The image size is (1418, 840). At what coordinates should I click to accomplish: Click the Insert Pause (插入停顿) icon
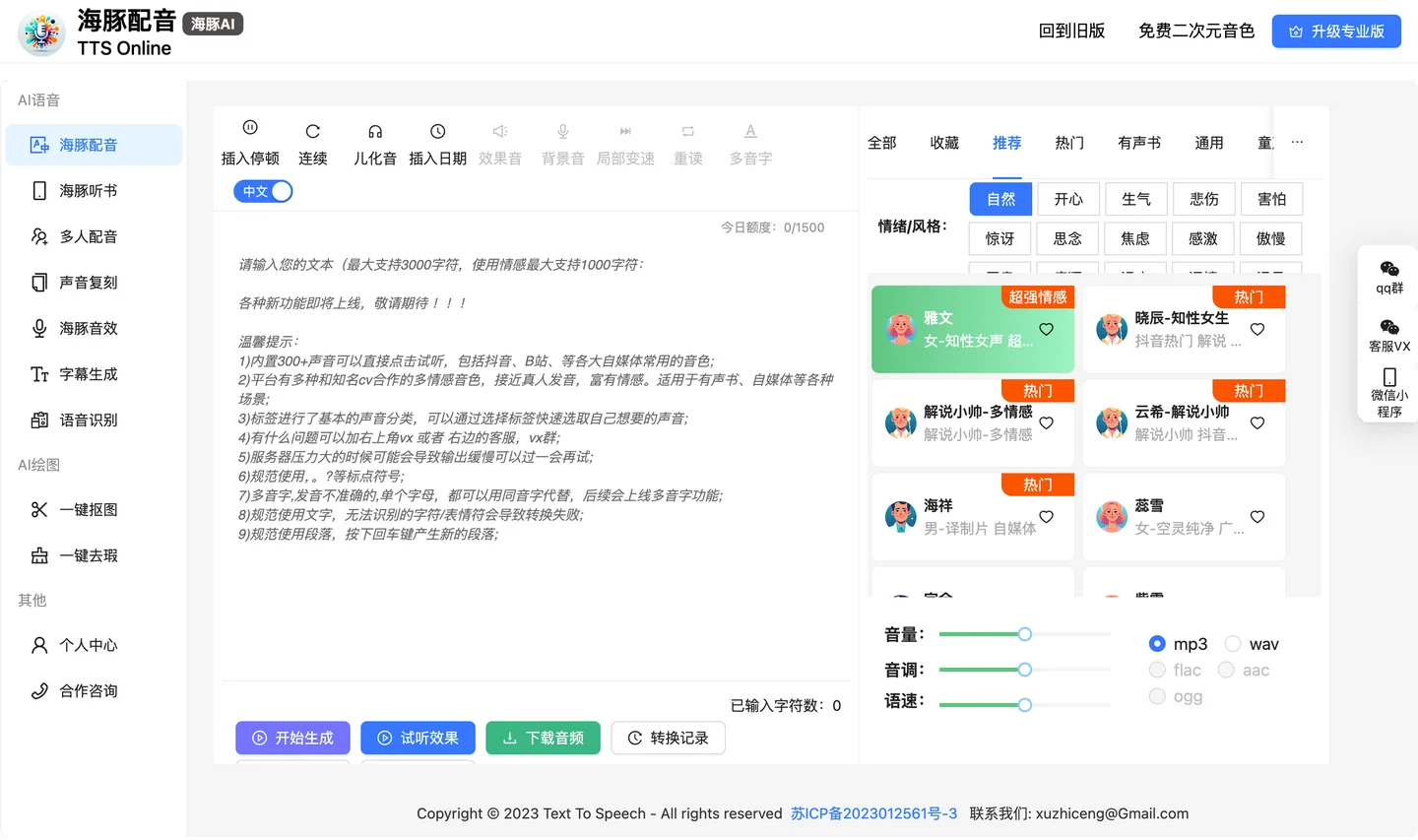(250, 128)
